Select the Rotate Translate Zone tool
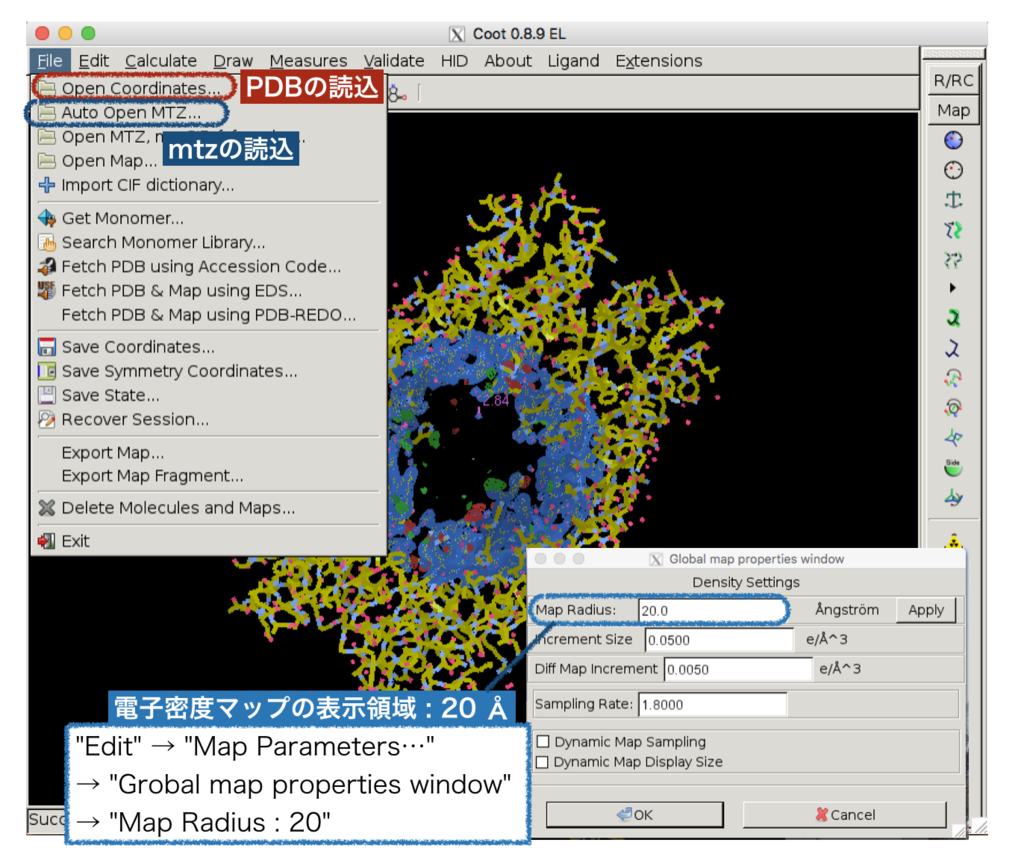Screen dimensions: 1024x863 [953, 260]
